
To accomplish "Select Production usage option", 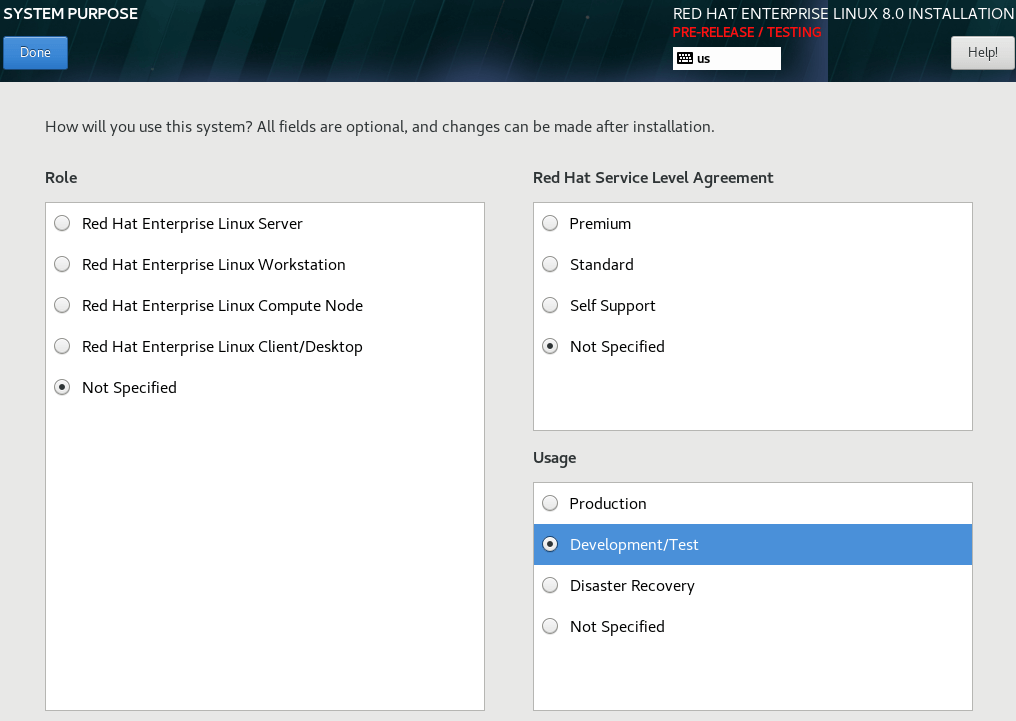I will [x=550, y=504].
